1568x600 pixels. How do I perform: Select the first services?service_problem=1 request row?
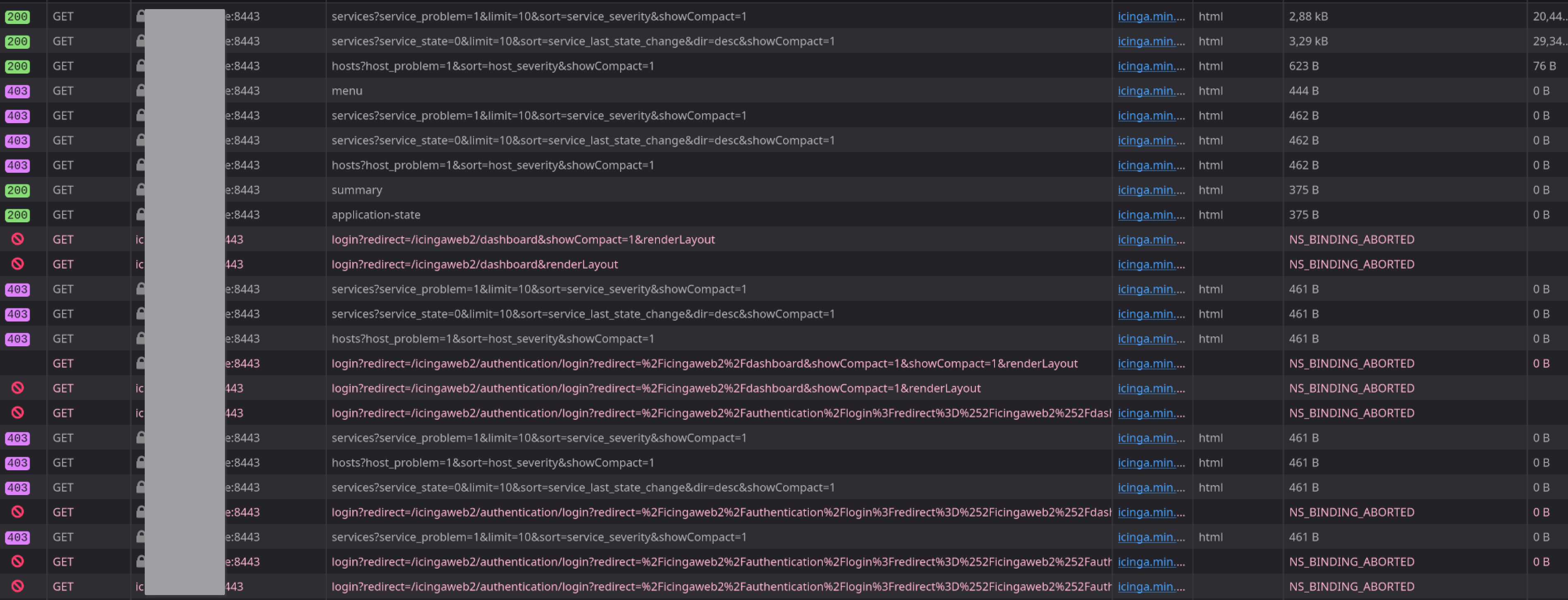pos(538,17)
